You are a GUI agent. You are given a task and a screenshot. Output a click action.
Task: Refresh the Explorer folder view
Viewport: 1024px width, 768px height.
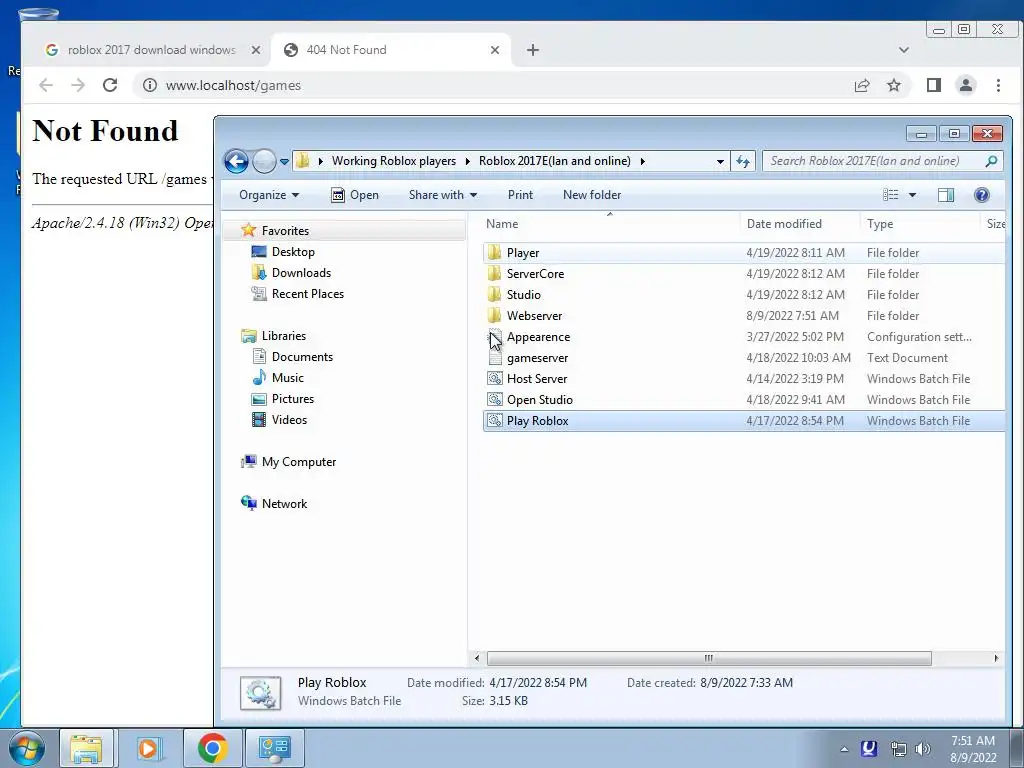point(743,161)
